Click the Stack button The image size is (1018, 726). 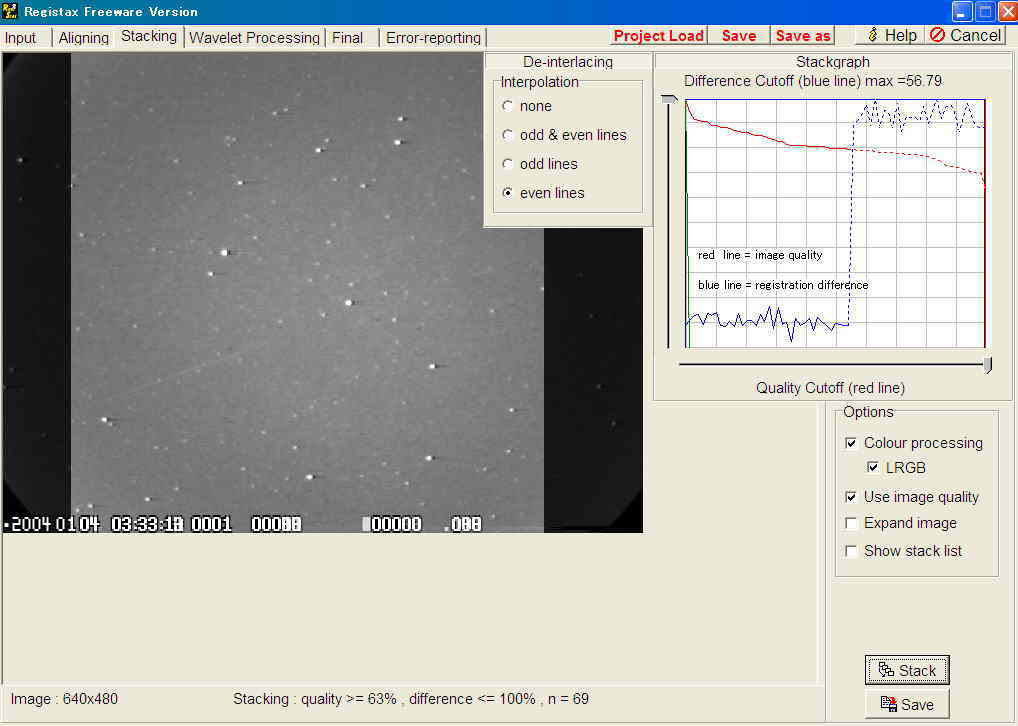pos(907,671)
